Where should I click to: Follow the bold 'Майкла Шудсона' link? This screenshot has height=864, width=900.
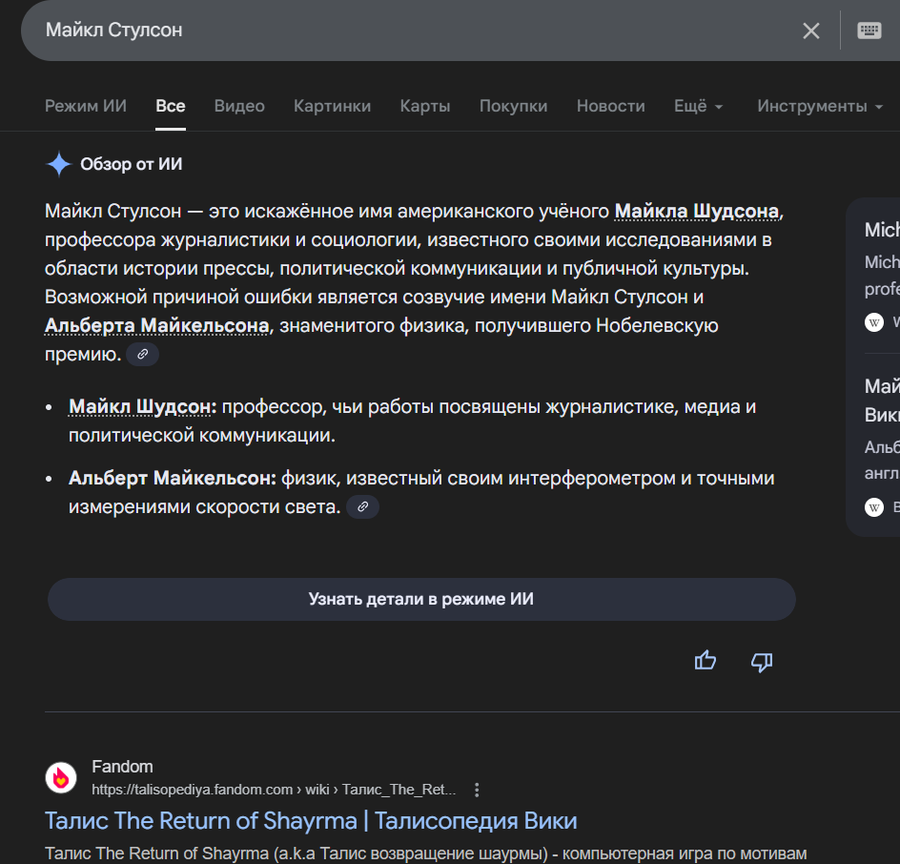pyautogui.click(x=696, y=211)
